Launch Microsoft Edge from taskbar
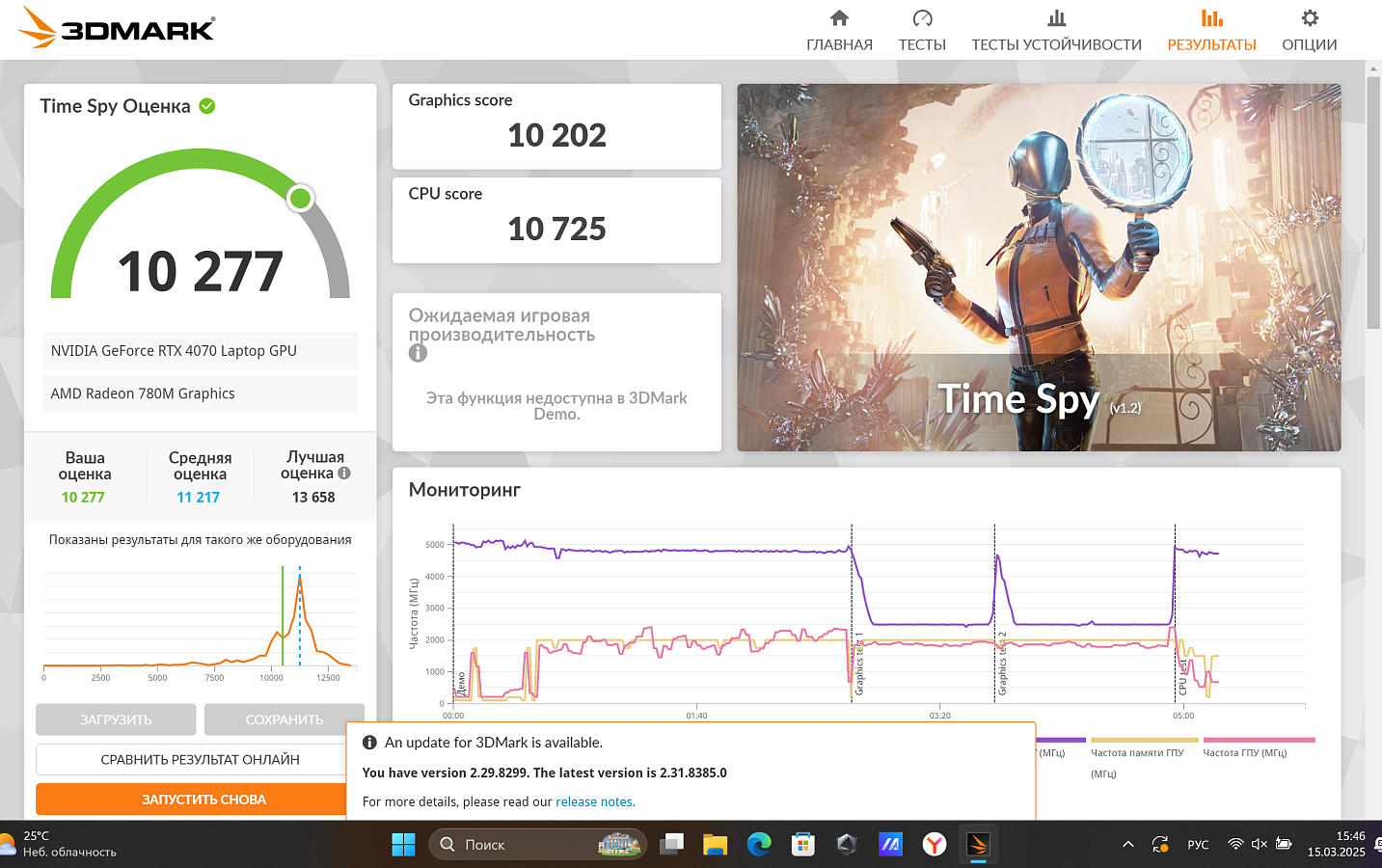The image size is (1382, 868). [x=759, y=845]
